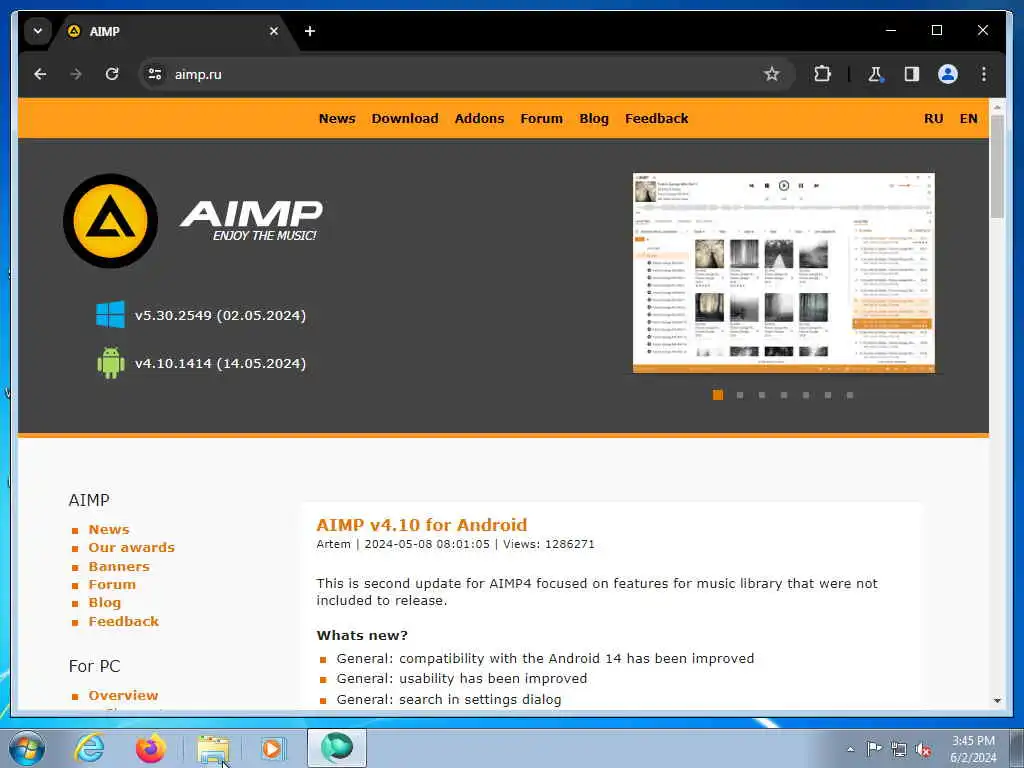Open Blog in the orange navigation bar
The image size is (1024, 768).
594,119
